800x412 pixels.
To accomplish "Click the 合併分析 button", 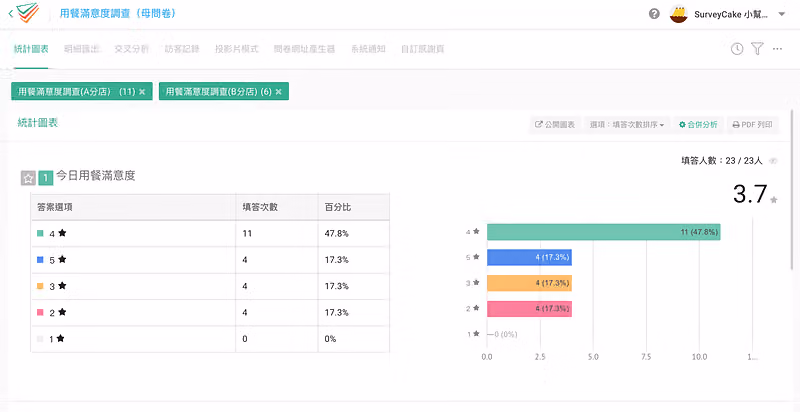I will (698, 124).
